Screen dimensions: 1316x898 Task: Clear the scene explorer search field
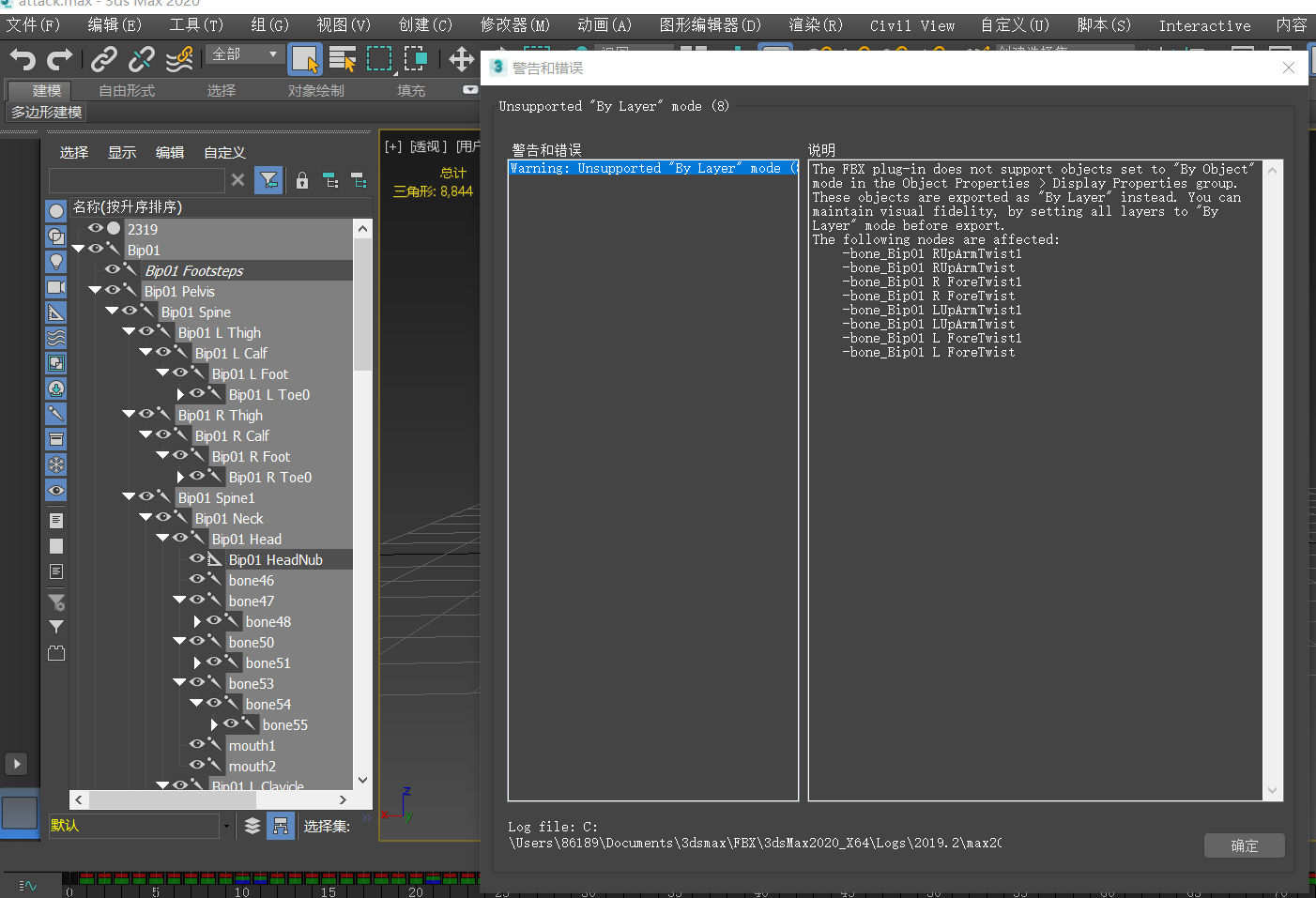pyautogui.click(x=238, y=179)
